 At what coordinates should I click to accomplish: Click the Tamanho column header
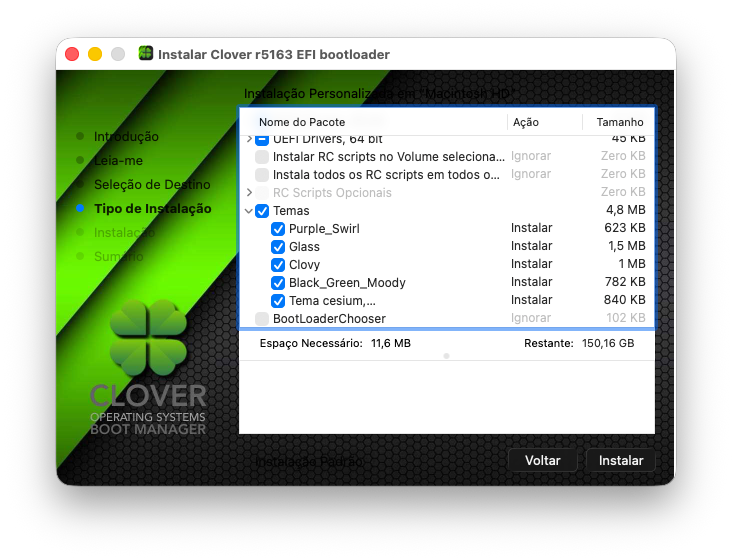(x=620, y=122)
